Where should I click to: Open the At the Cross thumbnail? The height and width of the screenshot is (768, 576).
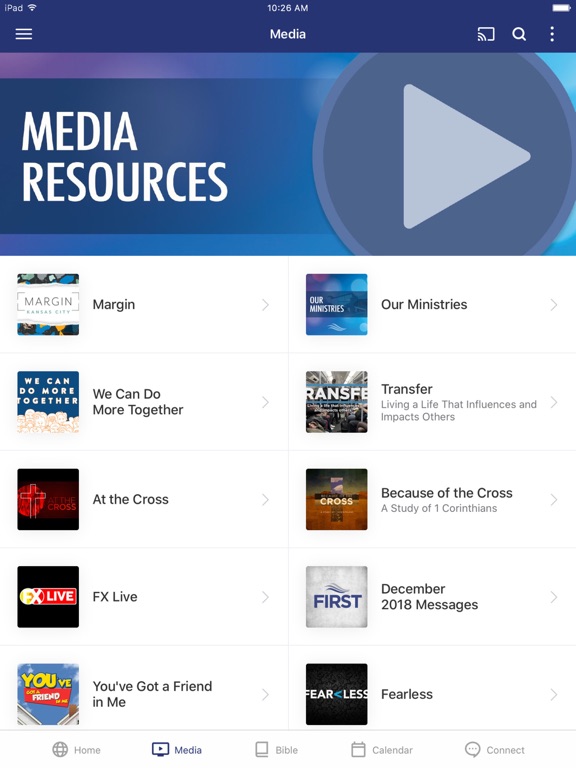click(x=48, y=499)
